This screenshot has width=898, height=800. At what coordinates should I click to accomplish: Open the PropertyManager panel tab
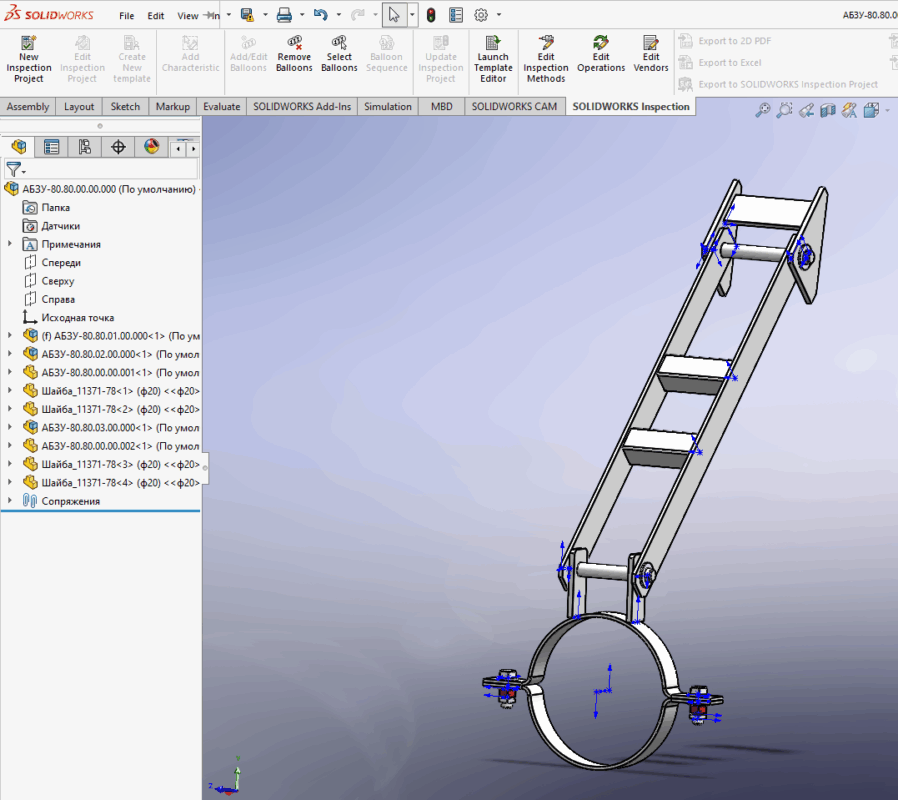tap(51, 147)
